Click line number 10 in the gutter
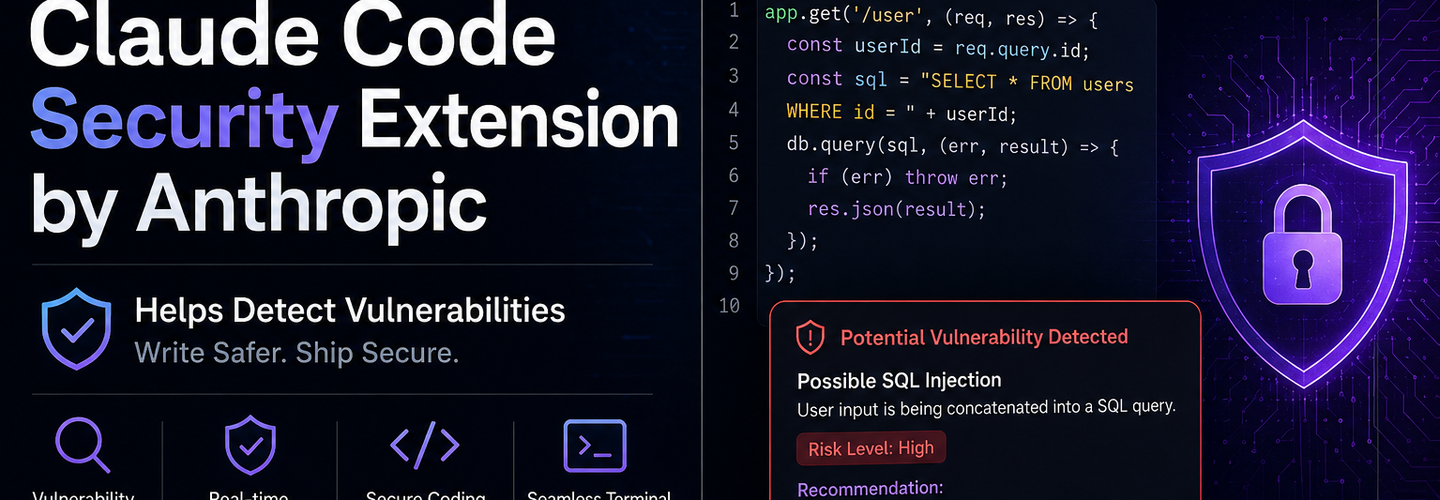The image size is (1440, 500). (729, 305)
